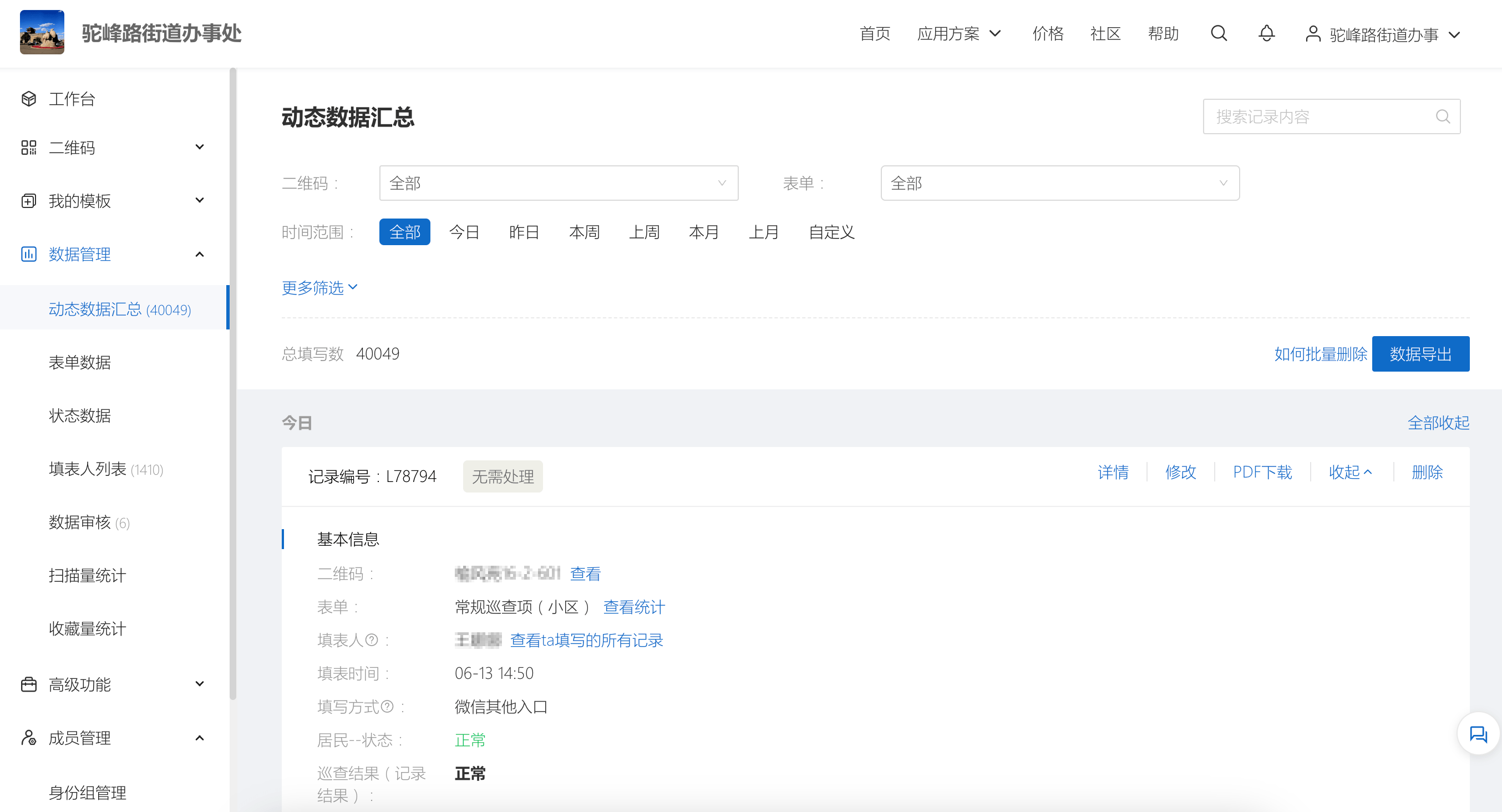Click the help icon beside 填表人
Image resolution: width=1502 pixels, height=812 pixels.
[372, 640]
